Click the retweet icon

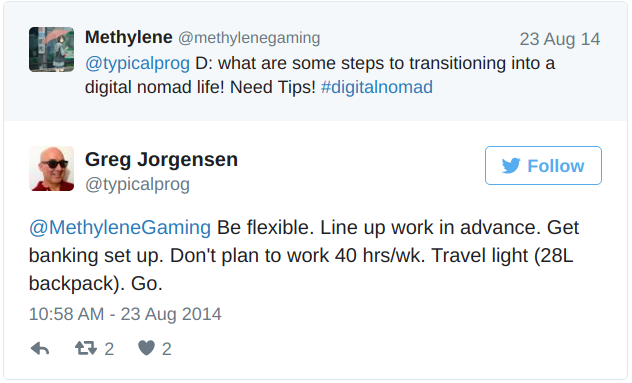(86, 348)
